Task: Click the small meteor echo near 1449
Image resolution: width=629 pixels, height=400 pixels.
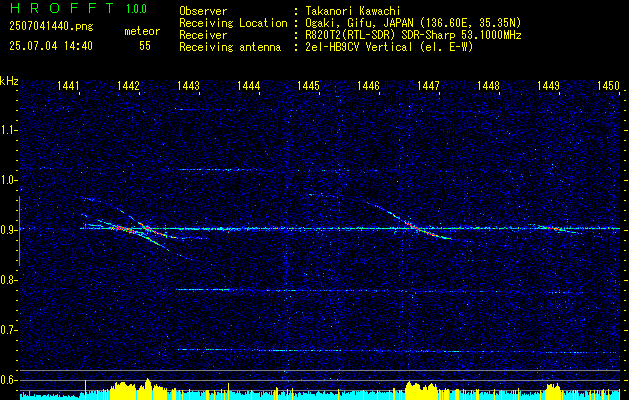Action: pyautogui.click(x=556, y=229)
